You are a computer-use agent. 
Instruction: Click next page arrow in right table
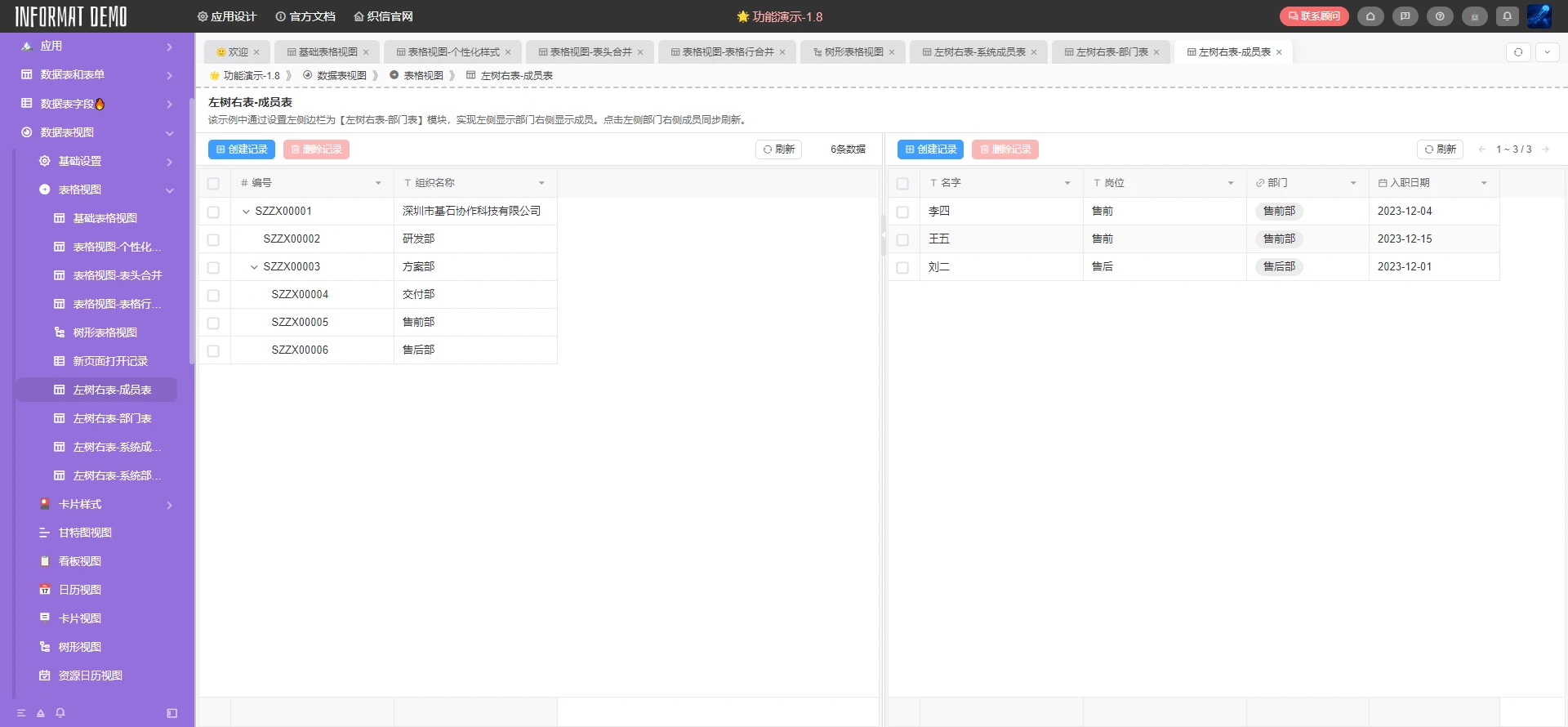pyautogui.click(x=1546, y=149)
